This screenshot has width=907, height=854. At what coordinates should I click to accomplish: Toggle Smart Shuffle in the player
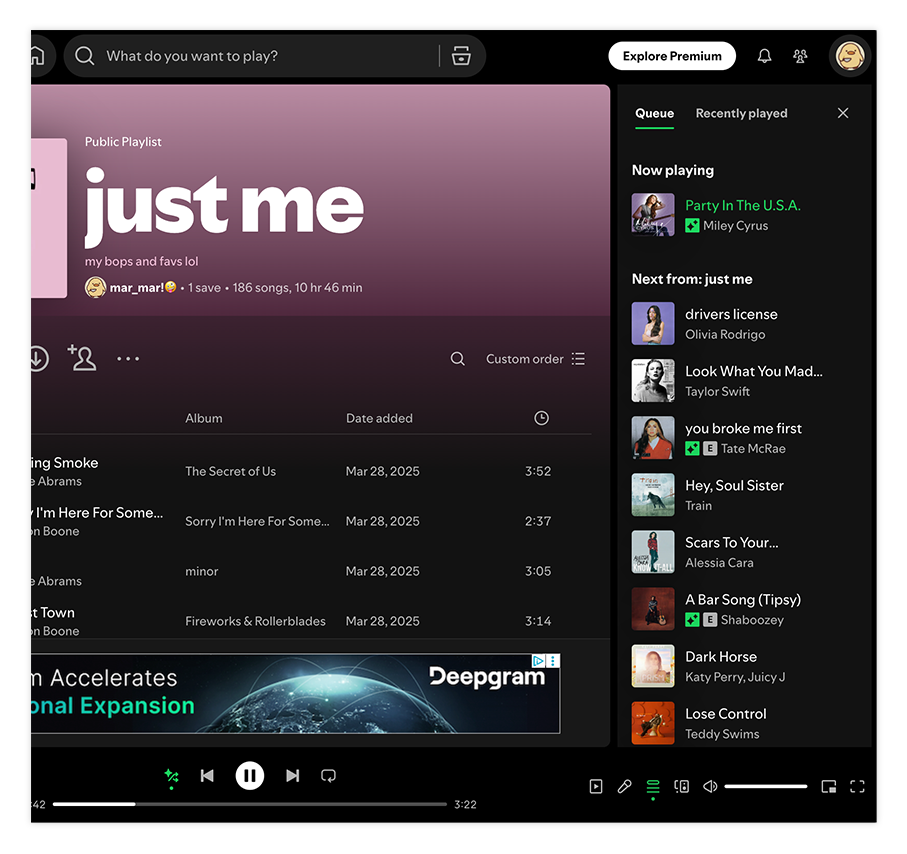(171, 776)
